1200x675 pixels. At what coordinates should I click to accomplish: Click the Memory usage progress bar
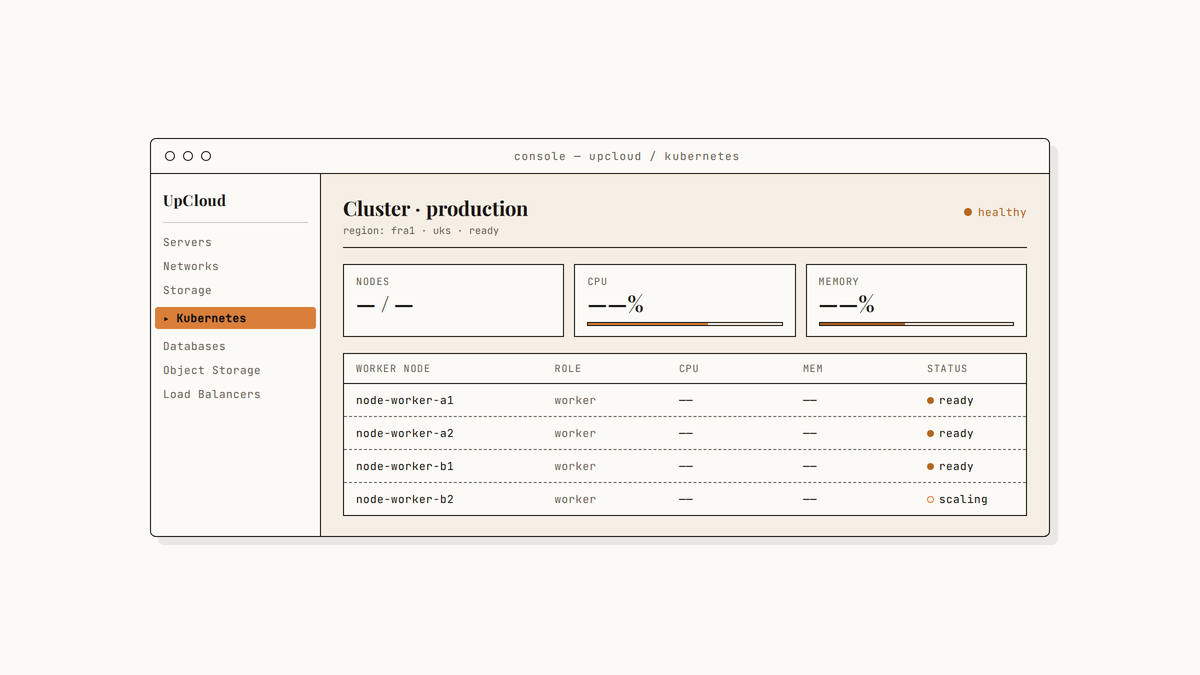pyautogui.click(x=916, y=324)
